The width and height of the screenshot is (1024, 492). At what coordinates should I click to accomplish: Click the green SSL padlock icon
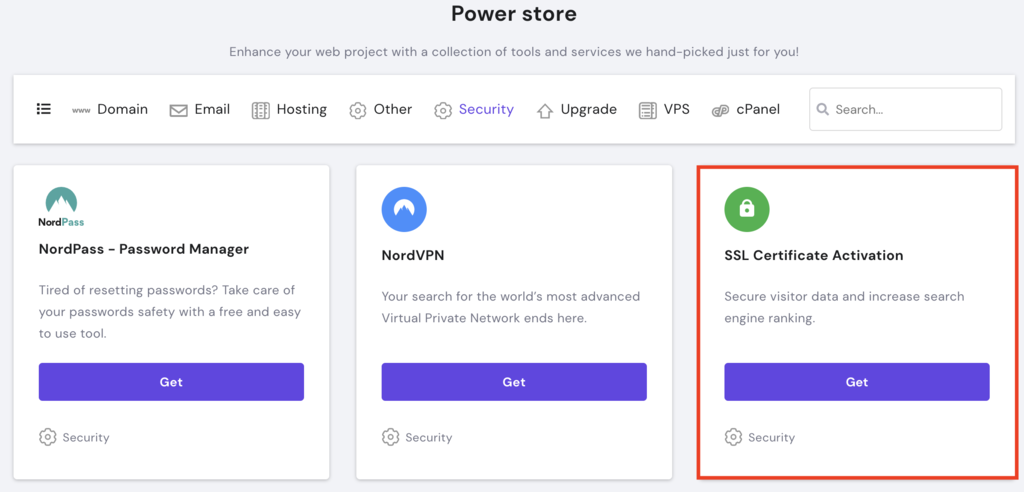tap(747, 209)
